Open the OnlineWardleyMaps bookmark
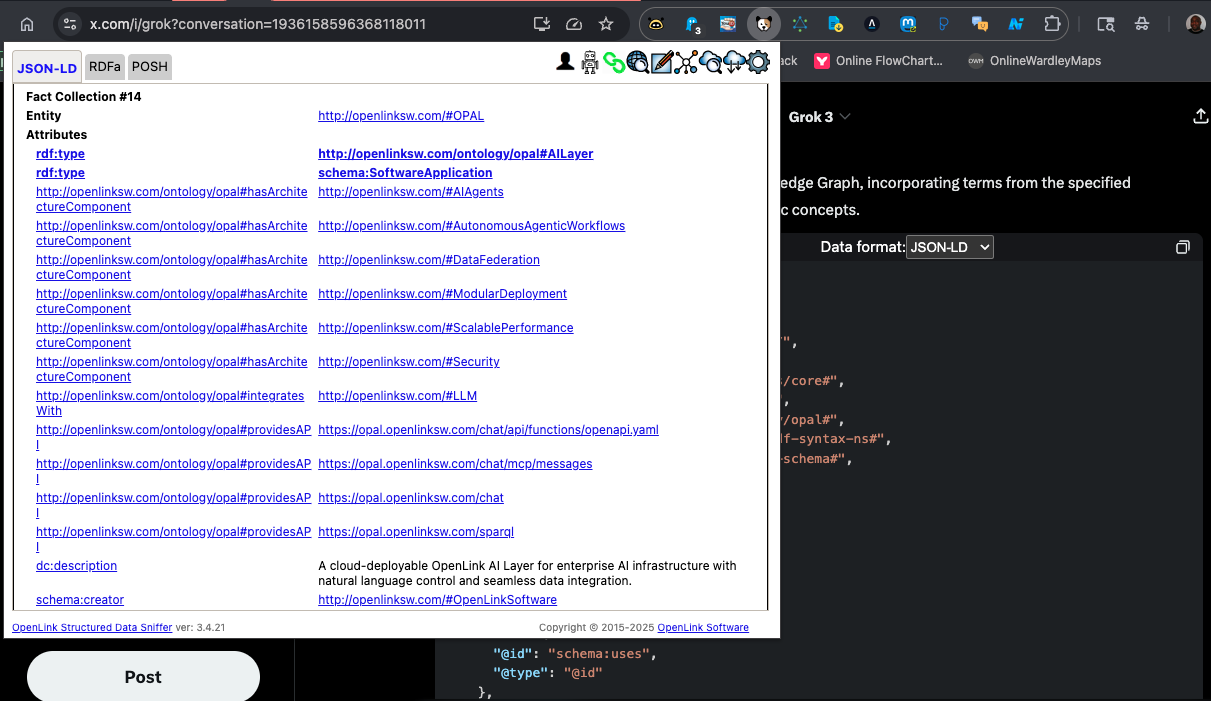The height and width of the screenshot is (701, 1211). click(1034, 61)
